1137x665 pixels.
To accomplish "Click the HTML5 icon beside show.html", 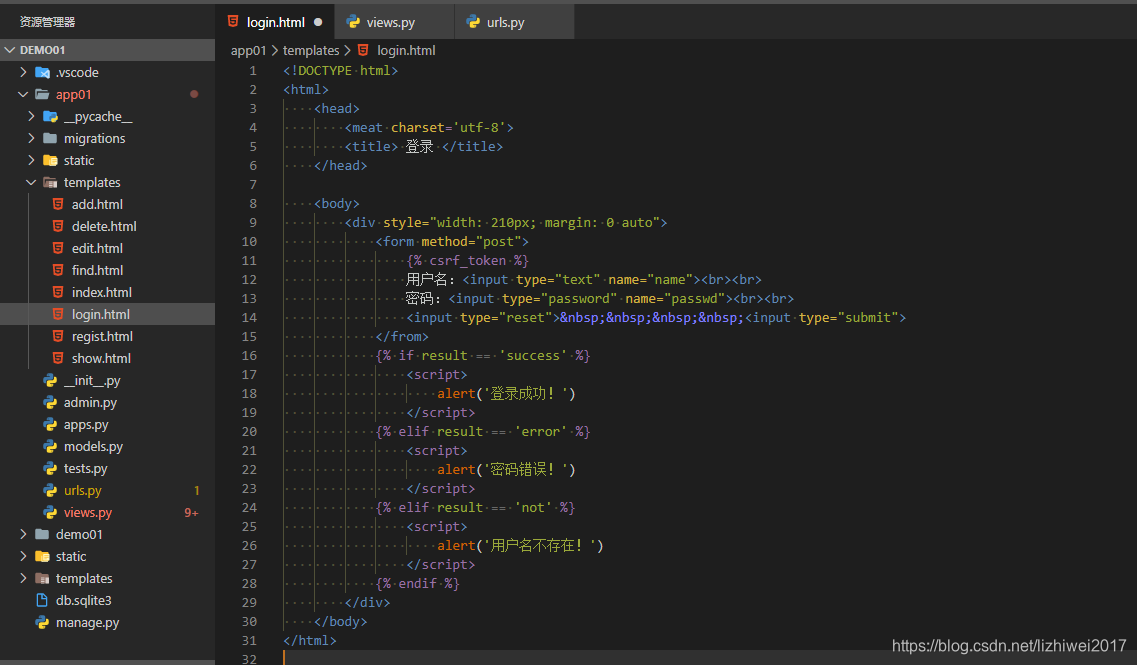I will [x=58, y=358].
